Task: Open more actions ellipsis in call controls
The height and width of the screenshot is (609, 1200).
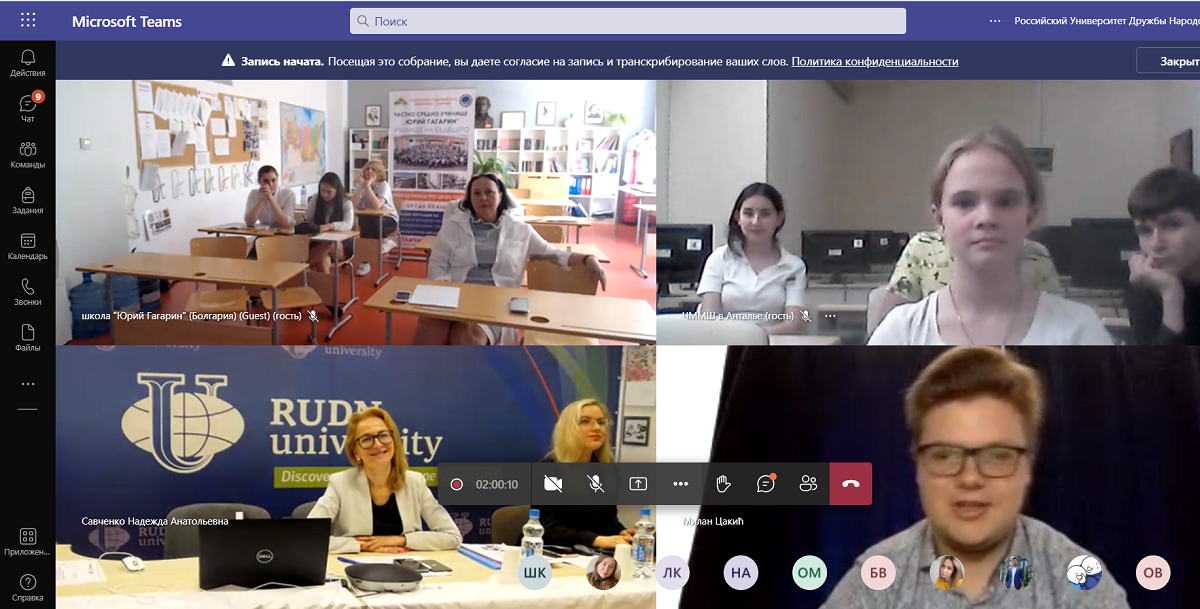Action: (x=681, y=484)
